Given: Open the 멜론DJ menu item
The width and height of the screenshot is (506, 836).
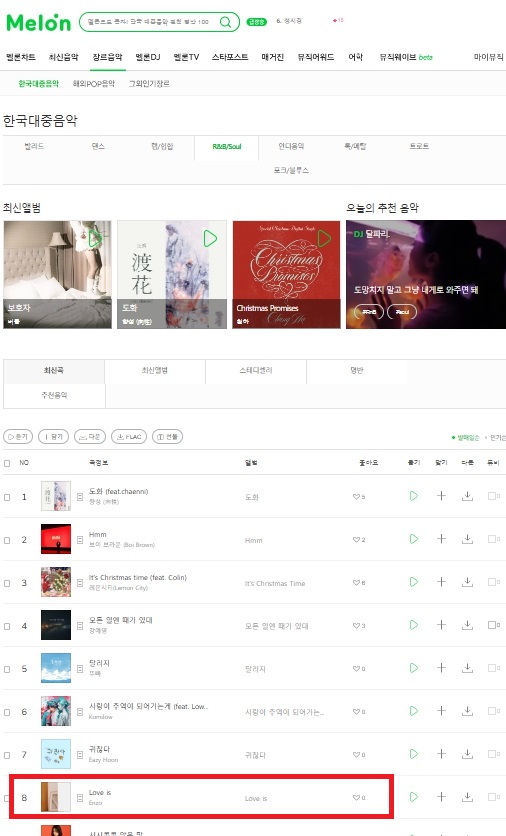Looking at the screenshot, I should (148, 57).
